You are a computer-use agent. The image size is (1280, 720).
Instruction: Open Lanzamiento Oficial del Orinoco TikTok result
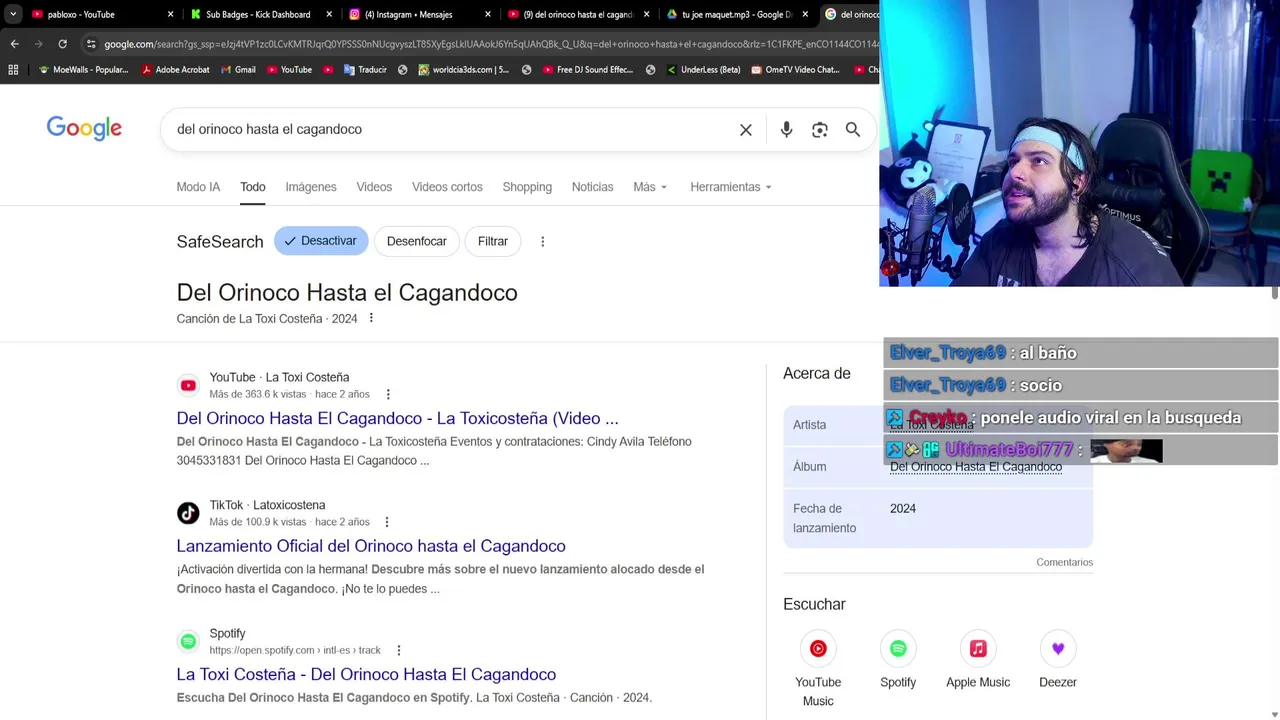pos(371,546)
